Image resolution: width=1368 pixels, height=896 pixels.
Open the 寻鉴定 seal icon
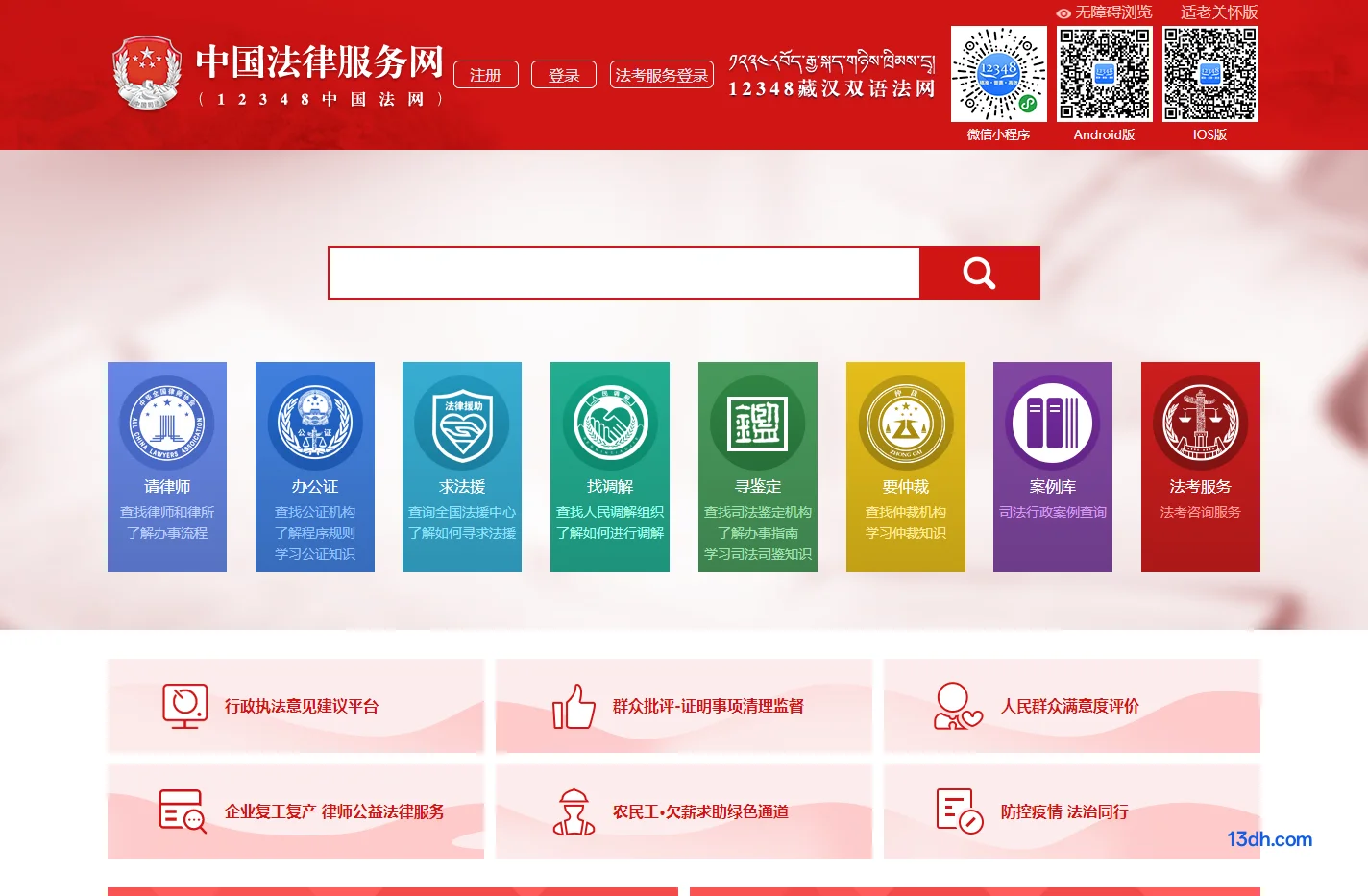pyautogui.click(x=758, y=423)
